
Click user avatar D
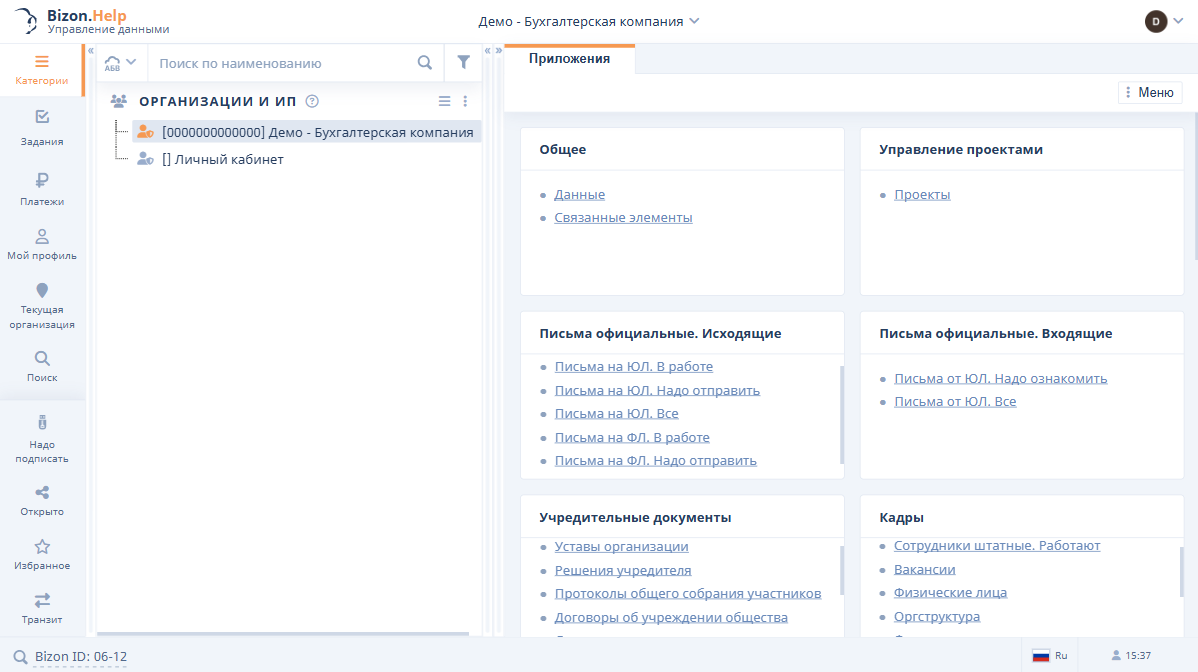1155,21
